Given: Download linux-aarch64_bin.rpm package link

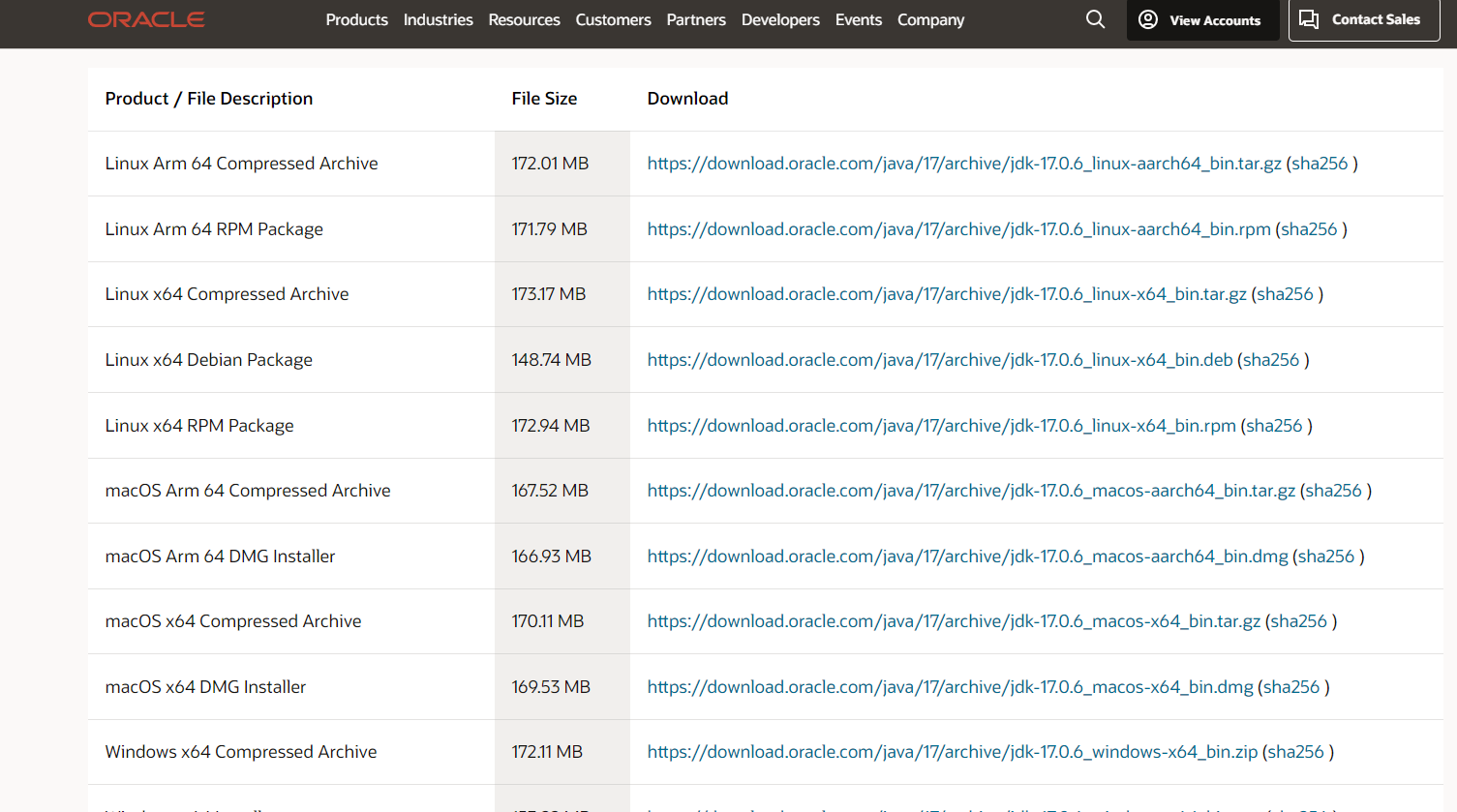Looking at the screenshot, I should (958, 229).
